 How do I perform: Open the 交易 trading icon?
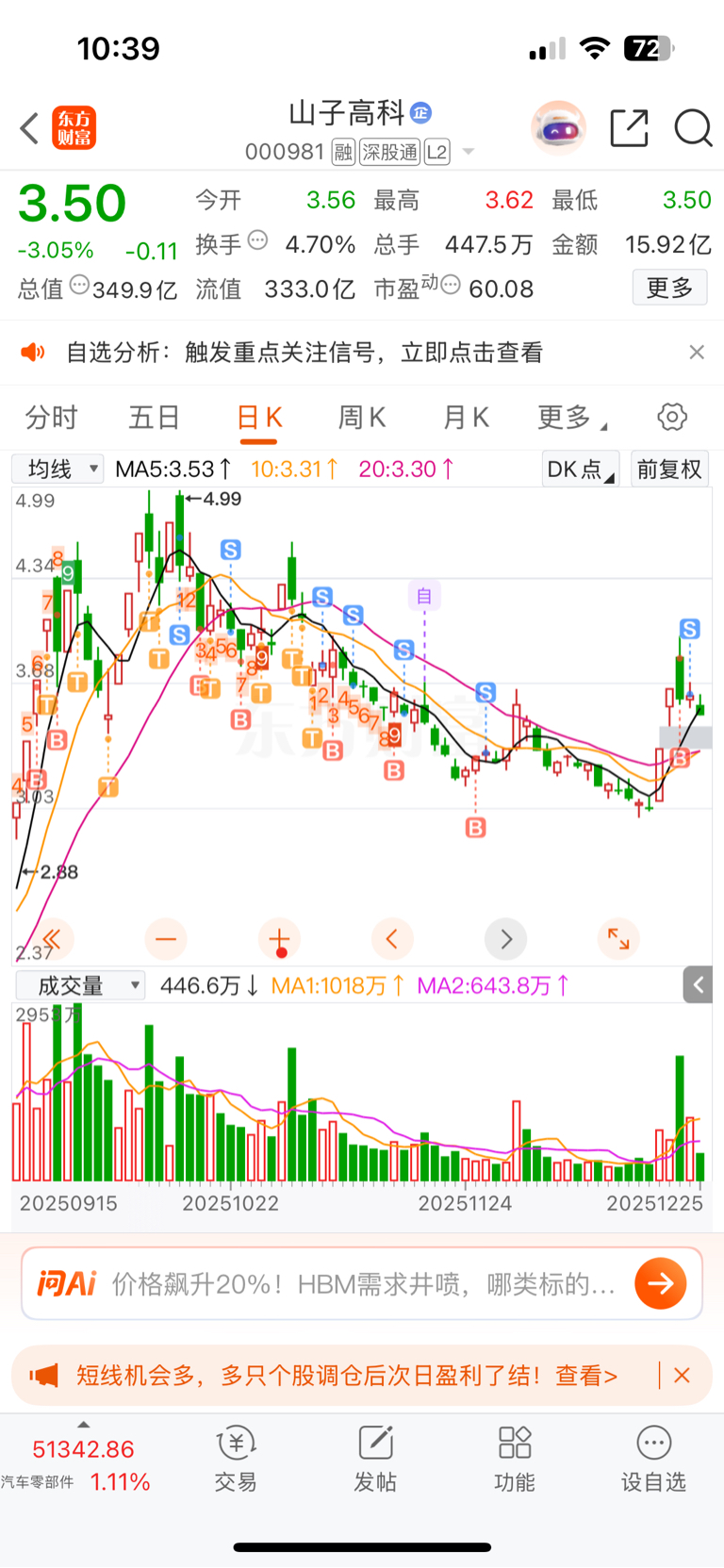coord(236,1458)
